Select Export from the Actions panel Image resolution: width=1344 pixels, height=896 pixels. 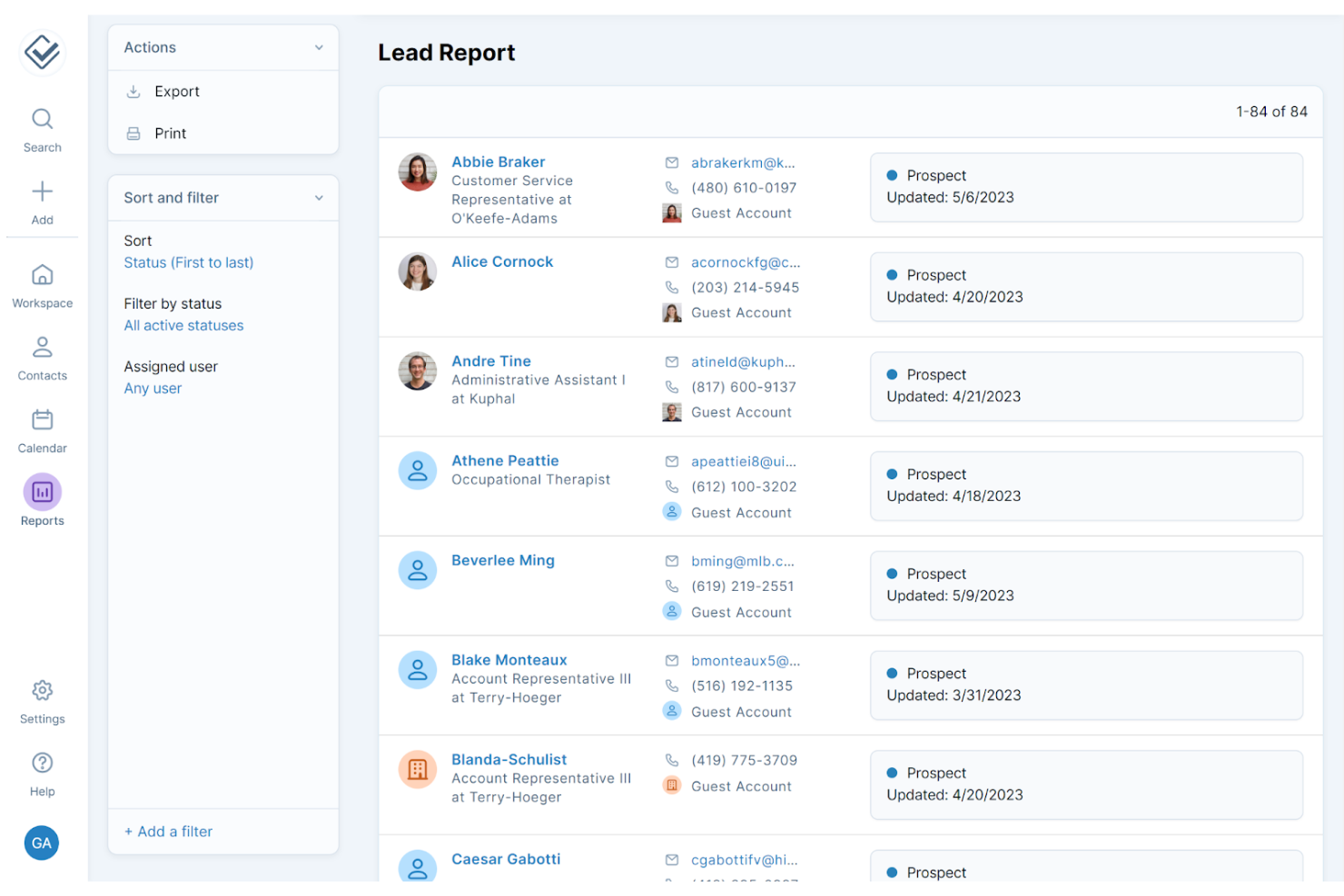(x=177, y=91)
